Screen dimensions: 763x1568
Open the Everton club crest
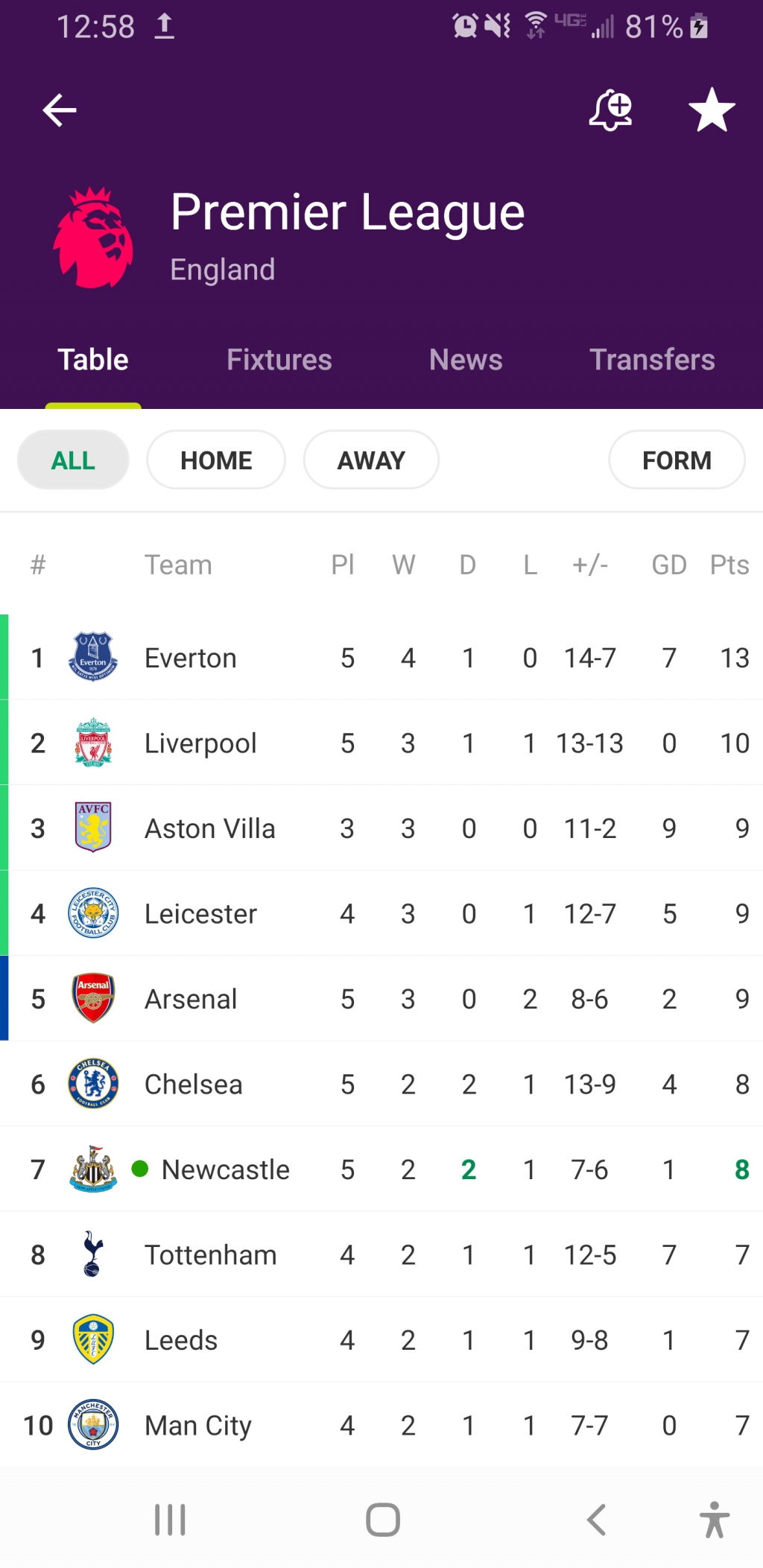tap(93, 657)
